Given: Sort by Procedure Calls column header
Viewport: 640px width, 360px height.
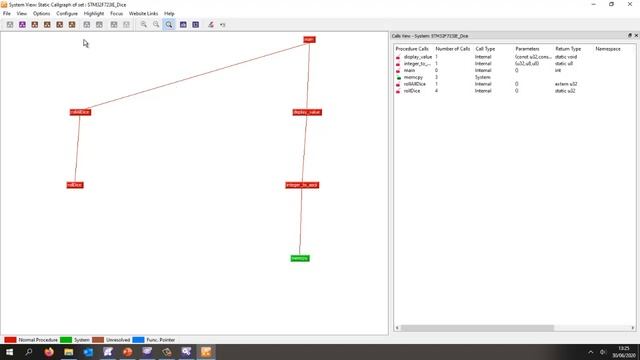Looking at the screenshot, I should [412, 49].
